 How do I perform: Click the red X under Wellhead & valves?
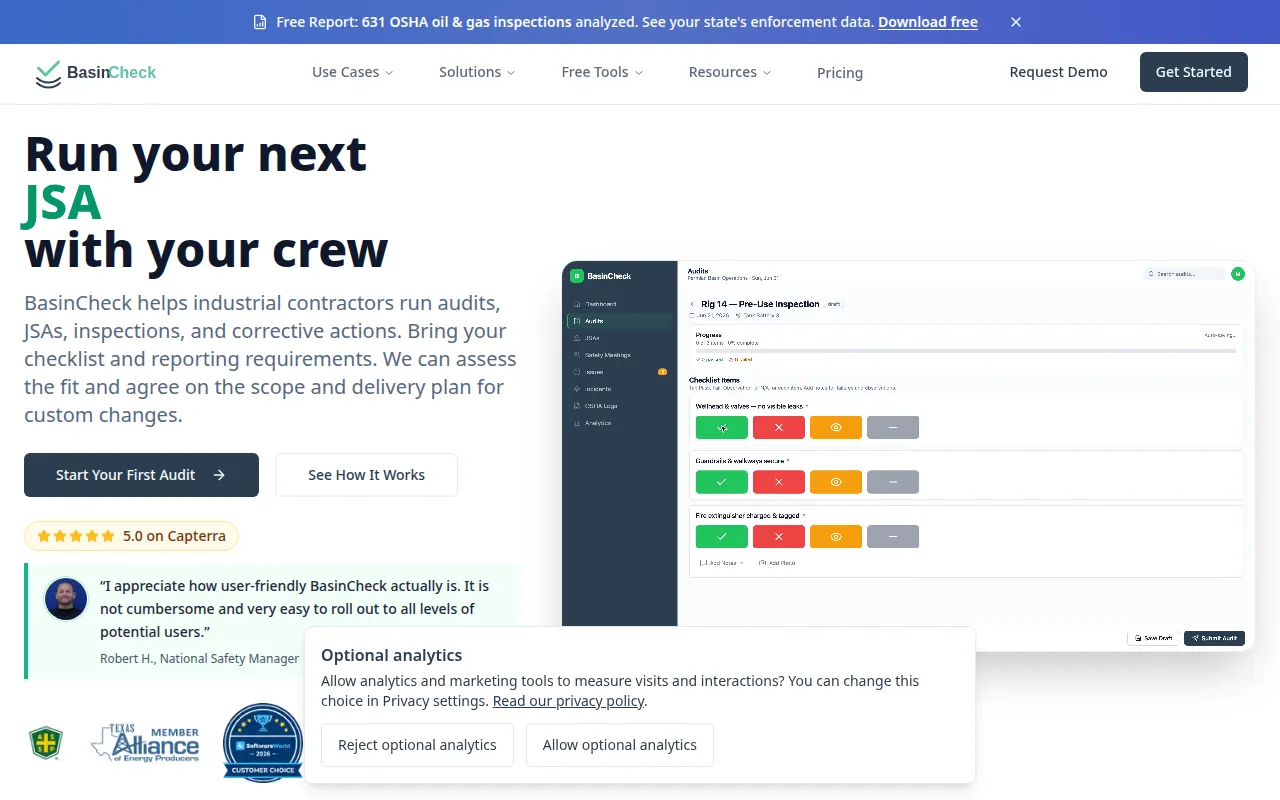779,427
